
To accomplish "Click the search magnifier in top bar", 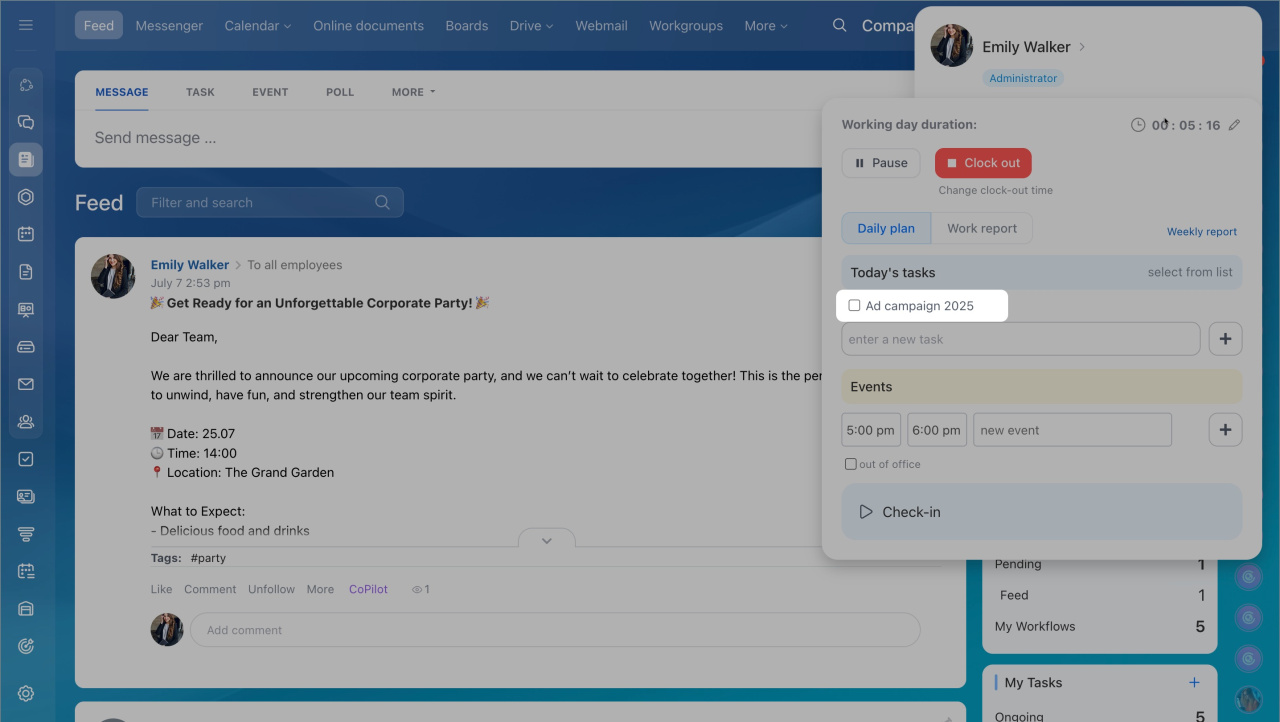I will point(840,25).
